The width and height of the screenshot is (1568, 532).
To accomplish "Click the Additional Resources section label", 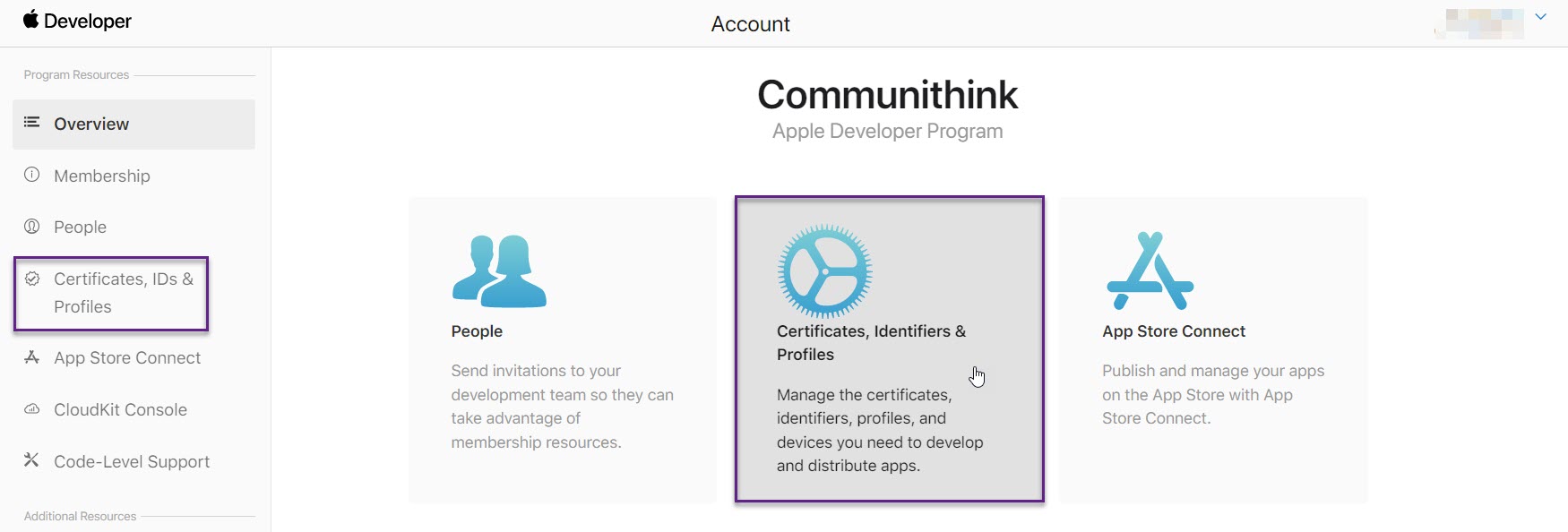I will tap(80, 517).
